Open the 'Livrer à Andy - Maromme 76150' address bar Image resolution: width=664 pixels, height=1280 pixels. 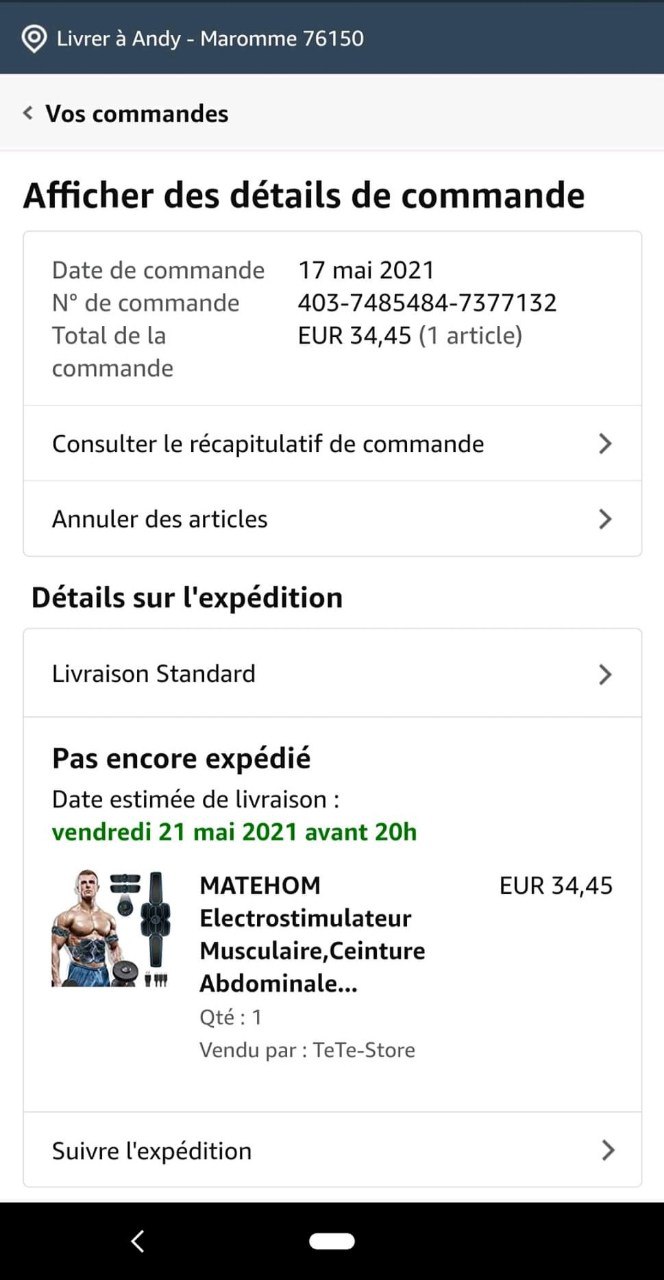(210, 39)
